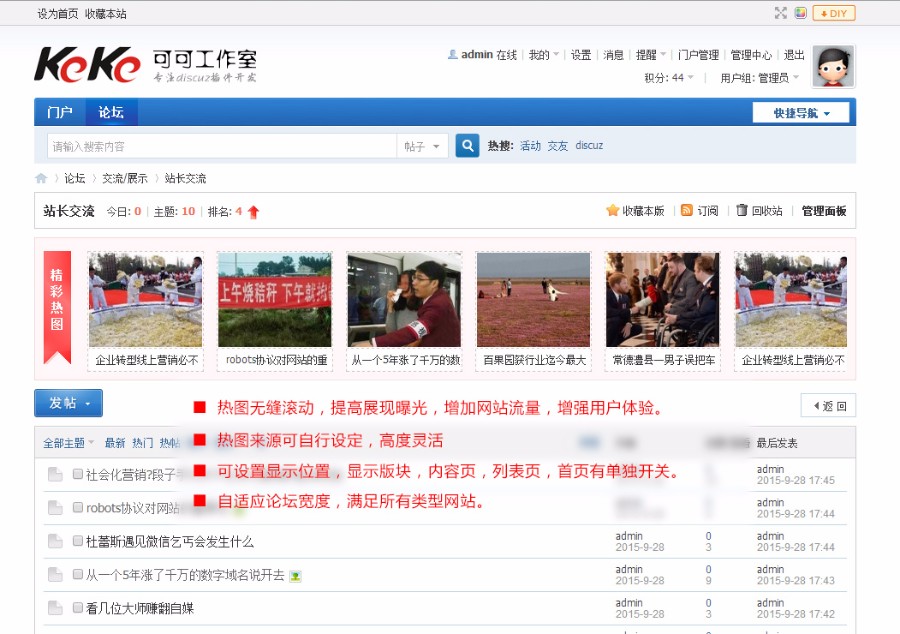Viewport: 900px width, 634px height.
Task: Expand the 快捷导航 dropdown
Action: point(800,111)
